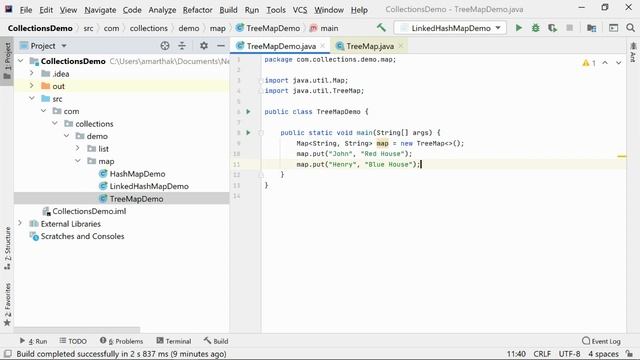The height and width of the screenshot is (360, 640).
Task: Open the Ant tool window on right edge
Action: [x=633, y=52]
